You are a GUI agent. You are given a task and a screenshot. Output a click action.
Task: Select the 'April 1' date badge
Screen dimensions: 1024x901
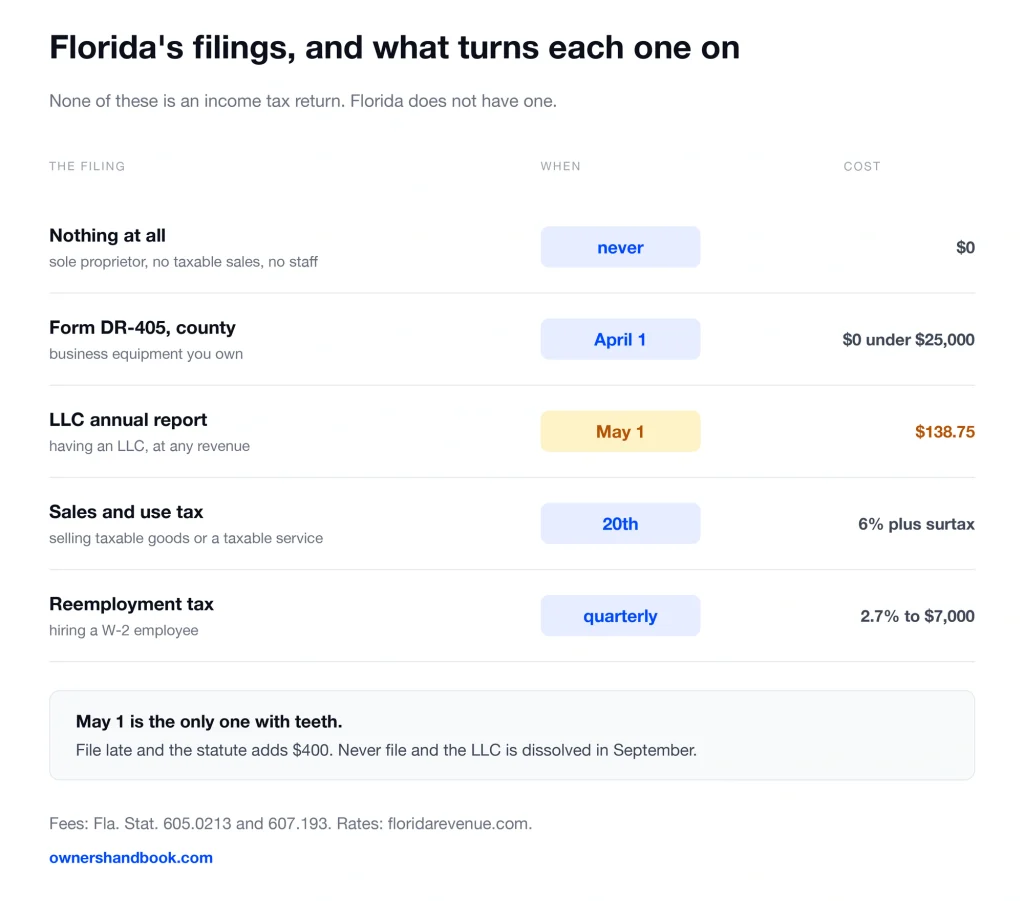click(x=620, y=339)
